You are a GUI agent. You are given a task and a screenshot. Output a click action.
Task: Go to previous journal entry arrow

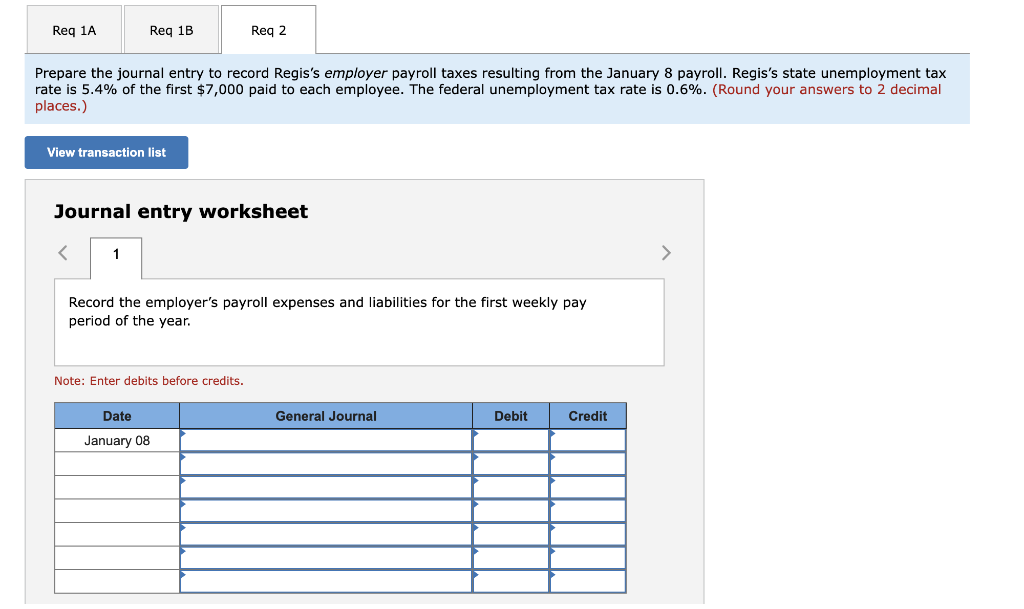(63, 253)
